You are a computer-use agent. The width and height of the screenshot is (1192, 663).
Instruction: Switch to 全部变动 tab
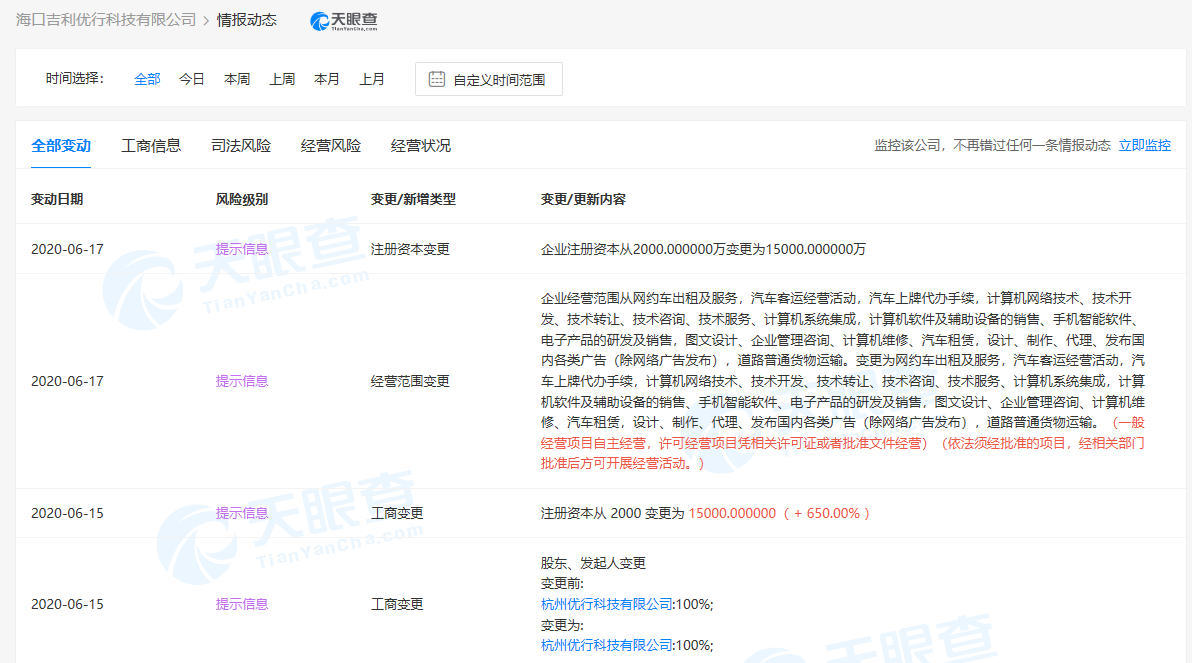click(61, 146)
